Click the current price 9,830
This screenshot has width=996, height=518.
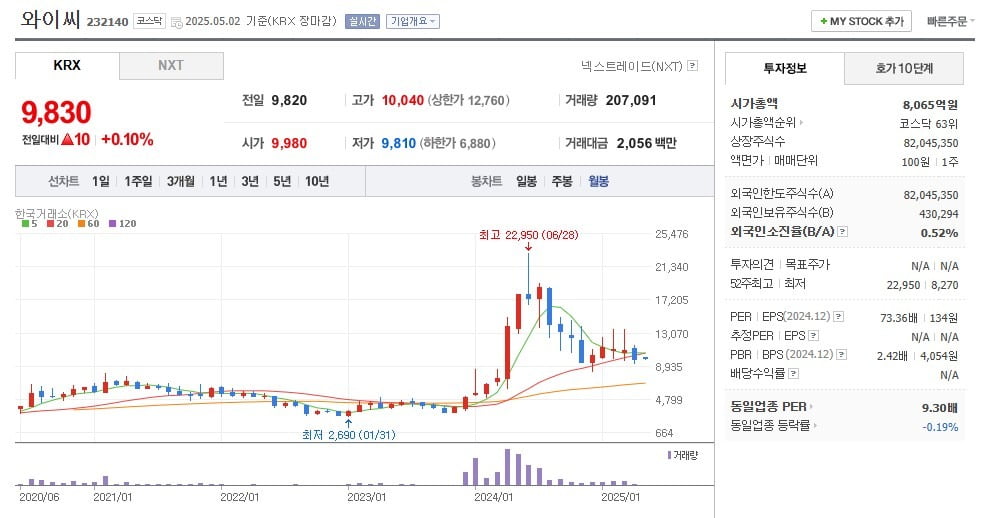click(57, 112)
